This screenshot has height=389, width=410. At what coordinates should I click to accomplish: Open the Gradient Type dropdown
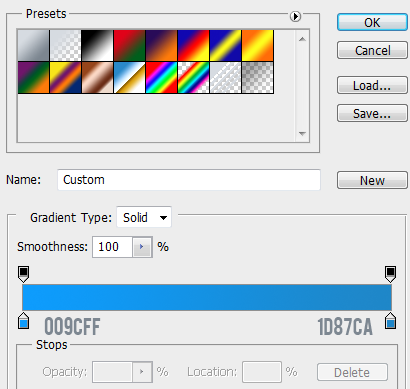click(x=144, y=217)
